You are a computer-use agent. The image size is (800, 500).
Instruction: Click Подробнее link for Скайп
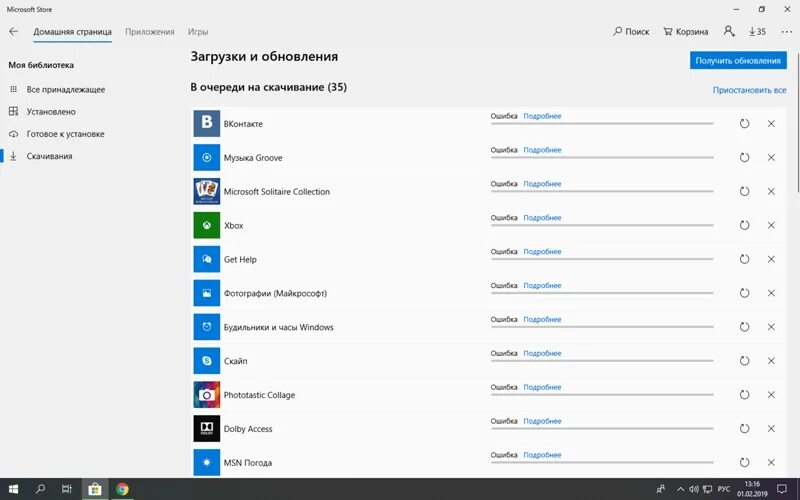click(542, 353)
